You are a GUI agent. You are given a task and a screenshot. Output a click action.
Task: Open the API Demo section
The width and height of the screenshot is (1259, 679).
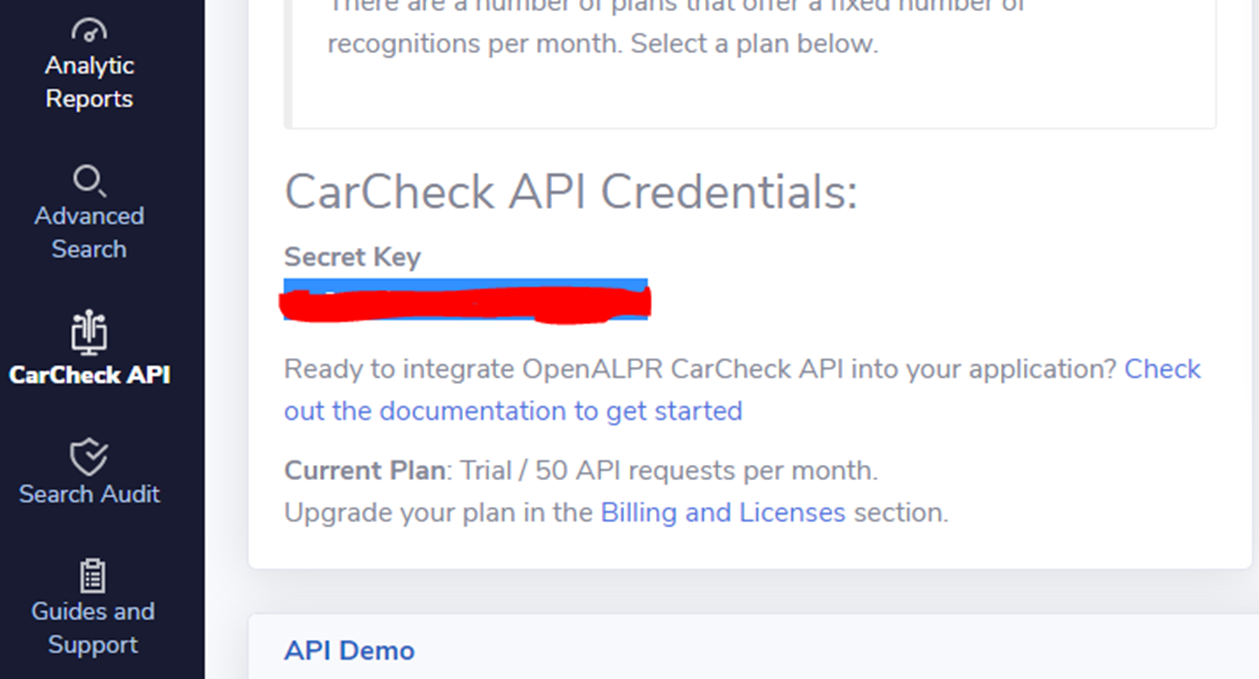pos(349,650)
